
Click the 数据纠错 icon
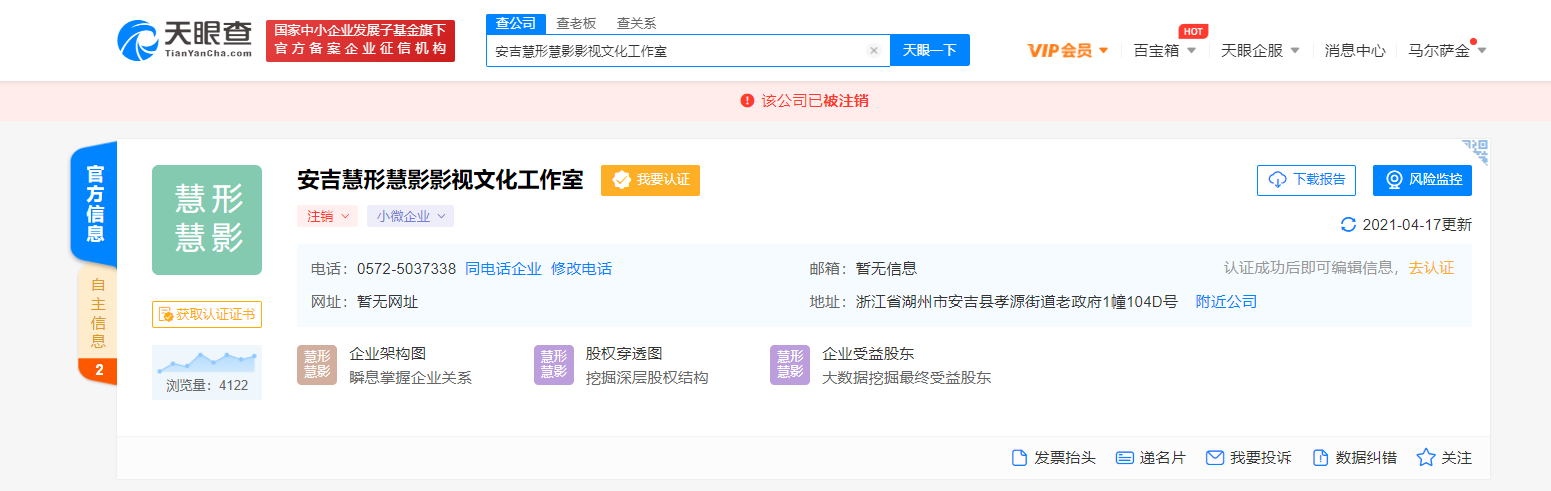(1320, 458)
